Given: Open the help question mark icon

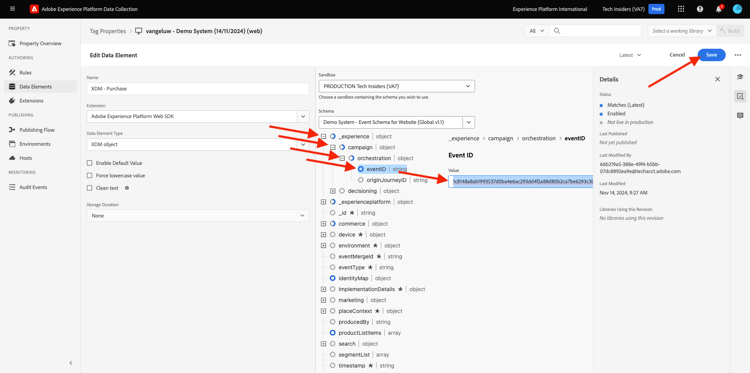Looking at the screenshot, I should (x=700, y=9).
